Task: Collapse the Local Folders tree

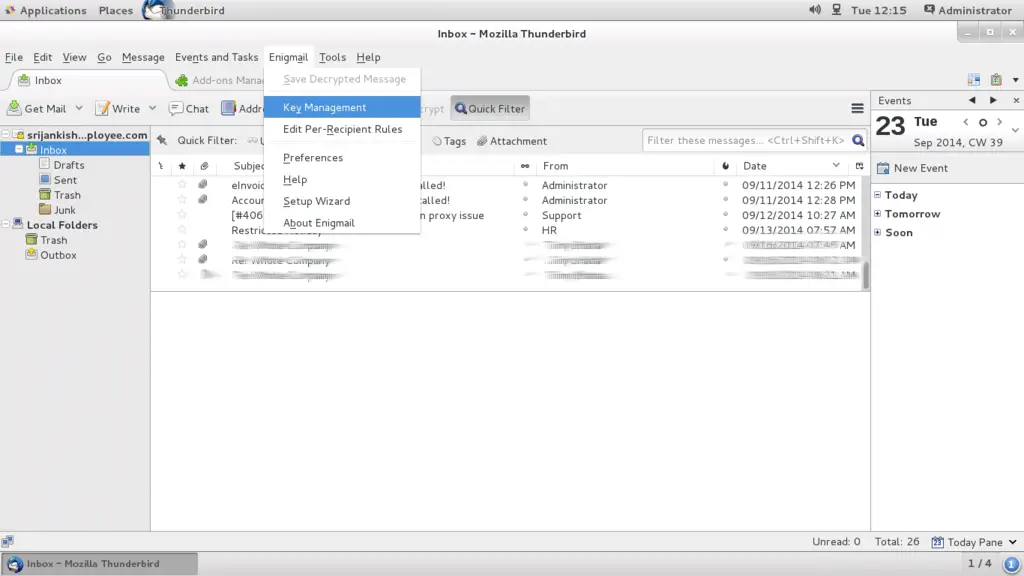Action: [6, 225]
